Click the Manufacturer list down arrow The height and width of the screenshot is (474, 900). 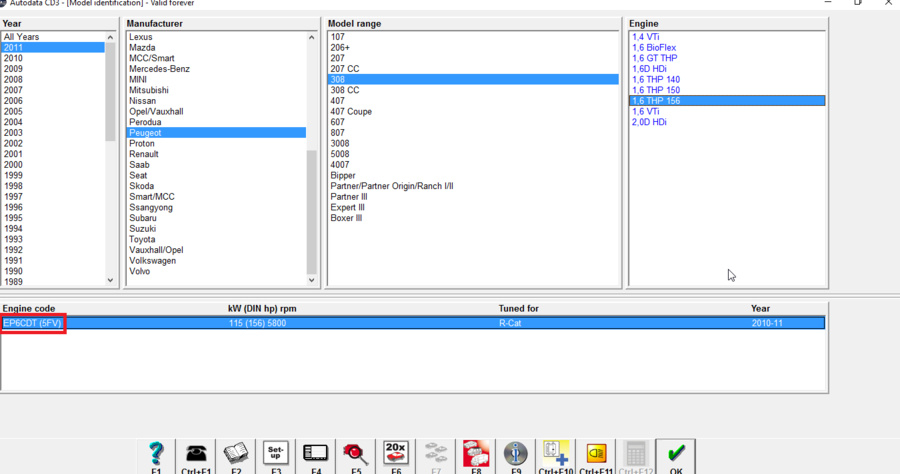point(312,281)
